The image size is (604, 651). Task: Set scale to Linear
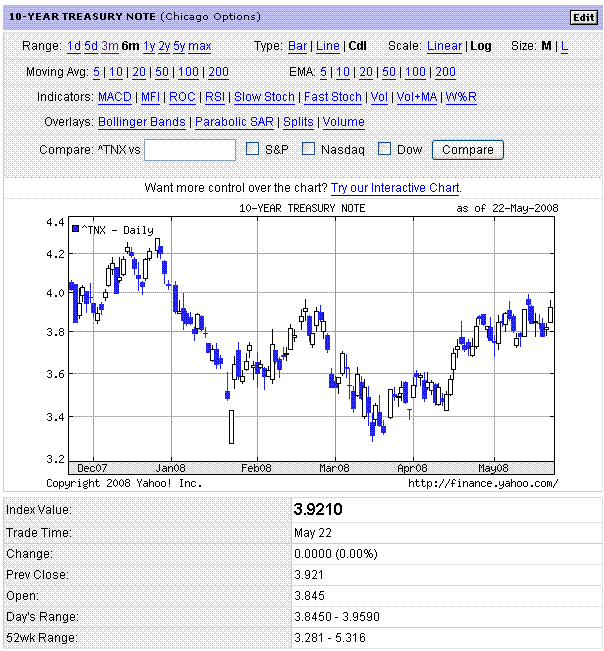444,46
